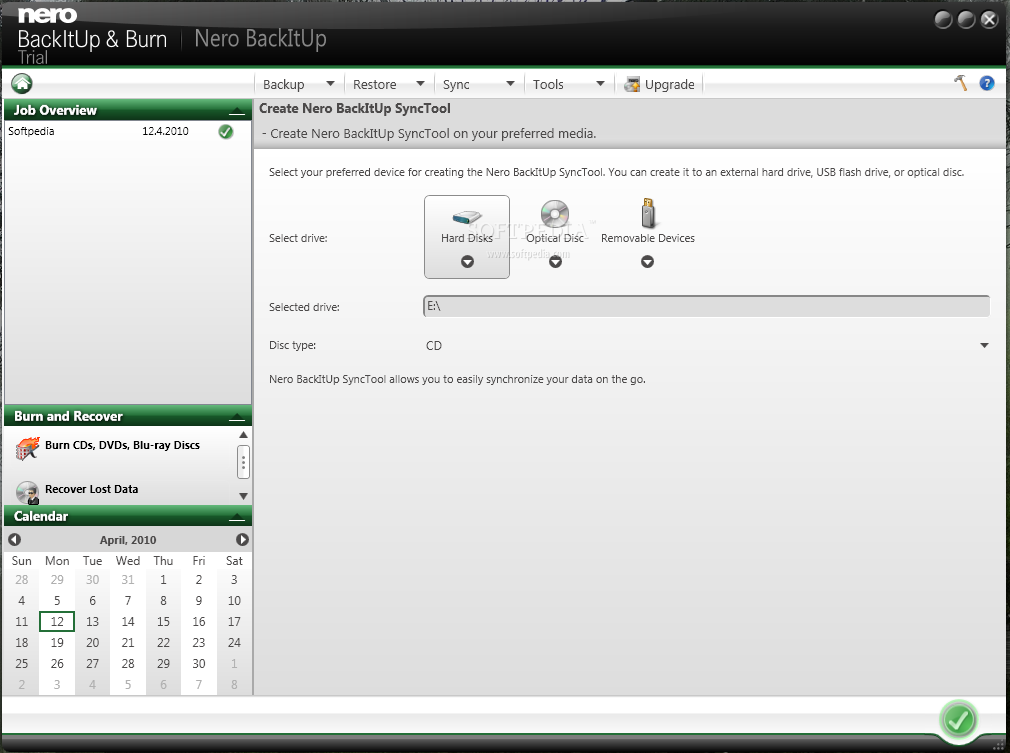
Task: Click the Recover Lost Data icon
Action: click(28, 493)
